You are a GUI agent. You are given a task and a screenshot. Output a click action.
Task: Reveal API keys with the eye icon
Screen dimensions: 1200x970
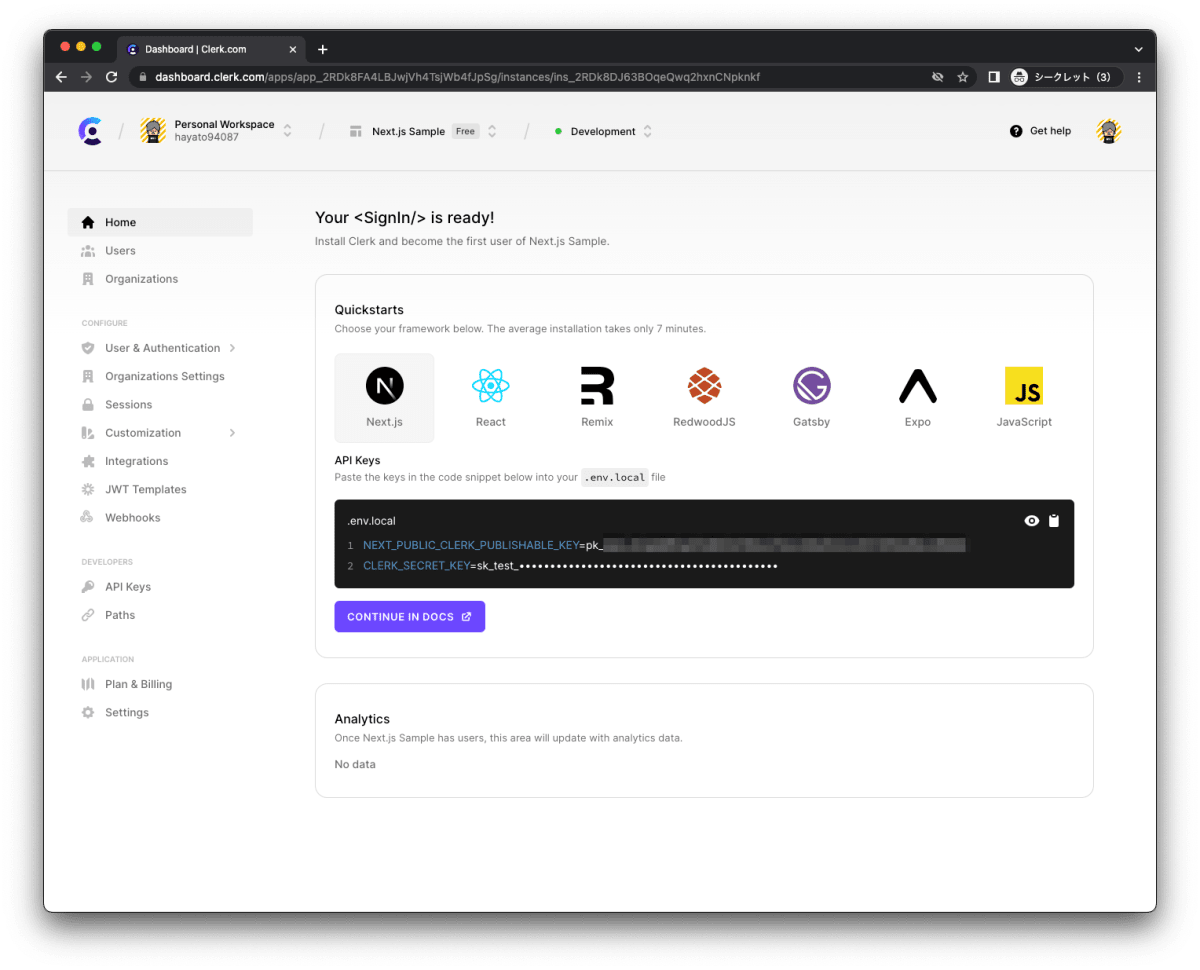[x=1032, y=521]
